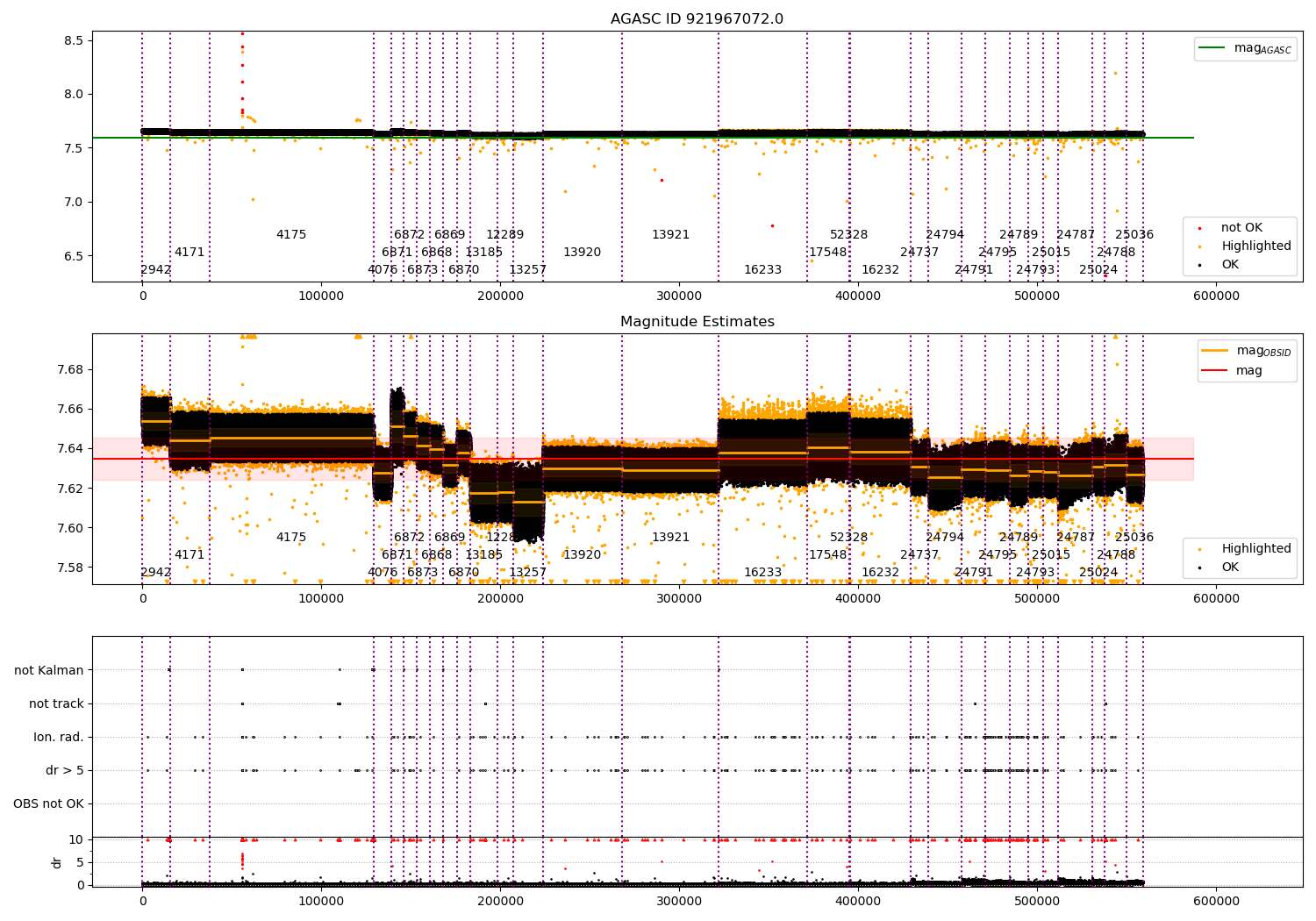This screenshot has width=1316, height=921.
Task: Click the 600000 x-tick under the top panel
Action: point(1217,296)
